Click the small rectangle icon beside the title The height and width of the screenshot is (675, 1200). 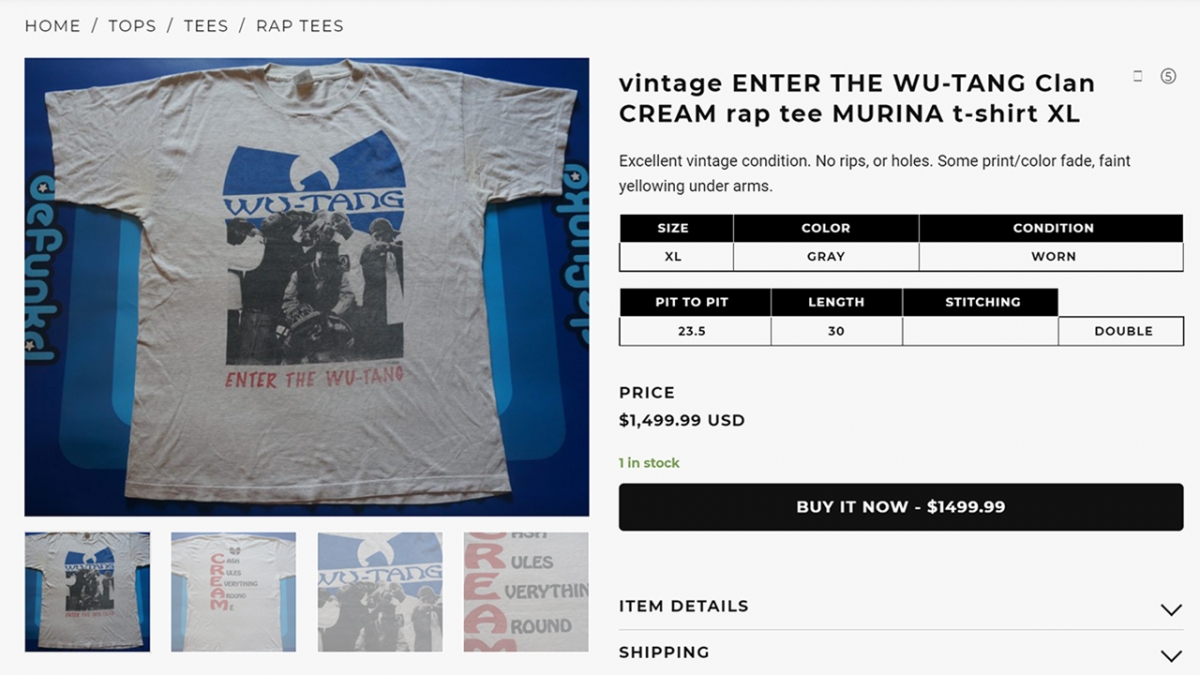pyautogui.click(x=1138, y=76)
